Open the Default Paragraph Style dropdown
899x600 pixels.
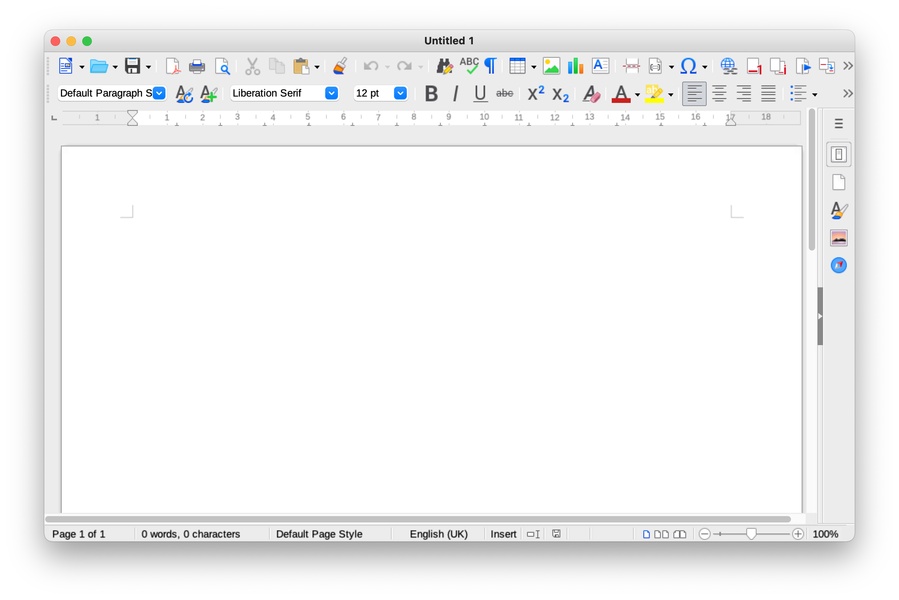(x=159, y=93)
